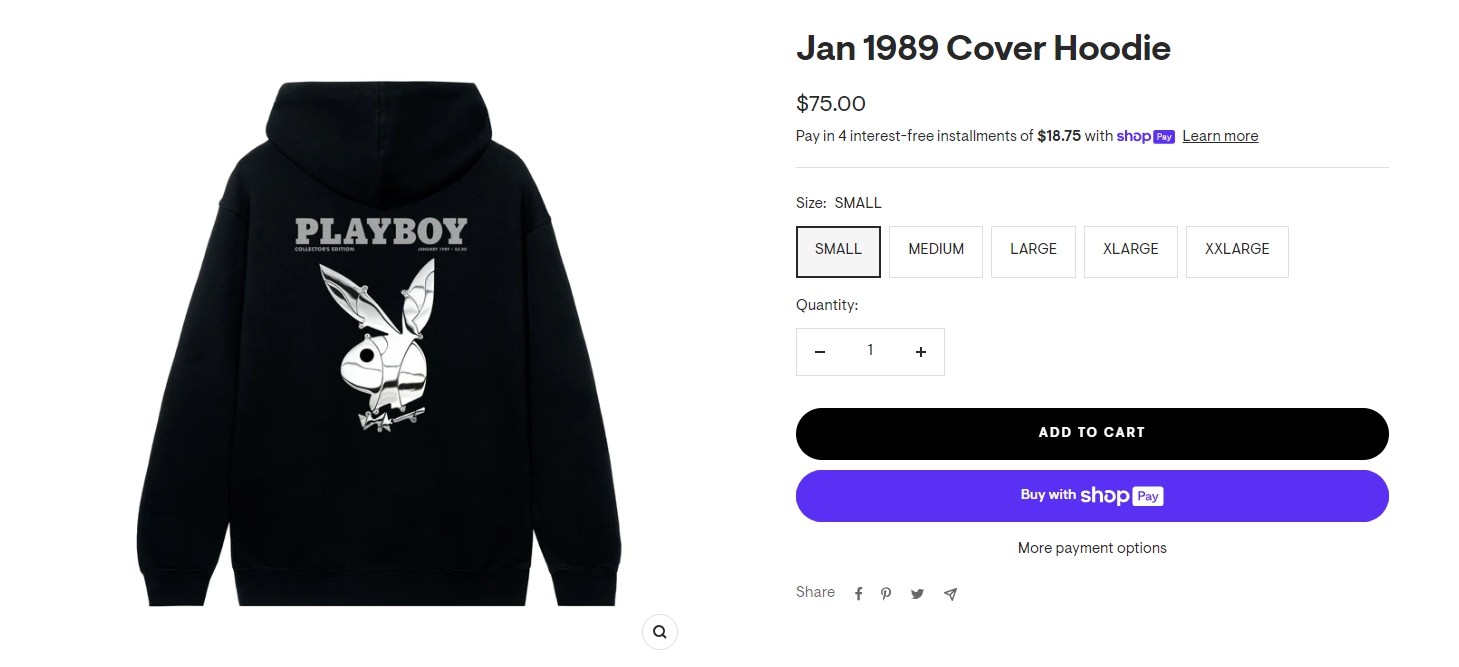Choose the MEDIUM size option
Viewport: 1459px width, 667px height.
pos(936,251)
